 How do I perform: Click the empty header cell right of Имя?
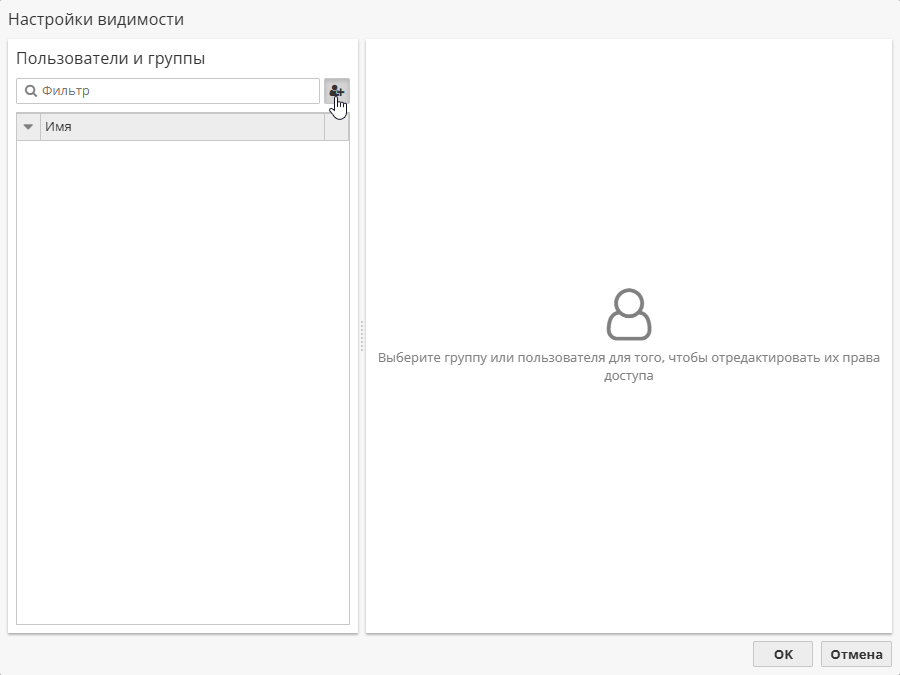(x=337, y=127)
